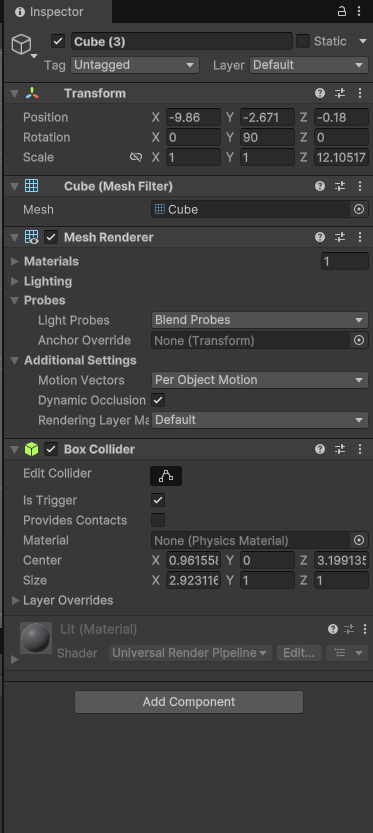Expand the Materials section
This screenshot has width=373, height=833.
coord(15,261)
